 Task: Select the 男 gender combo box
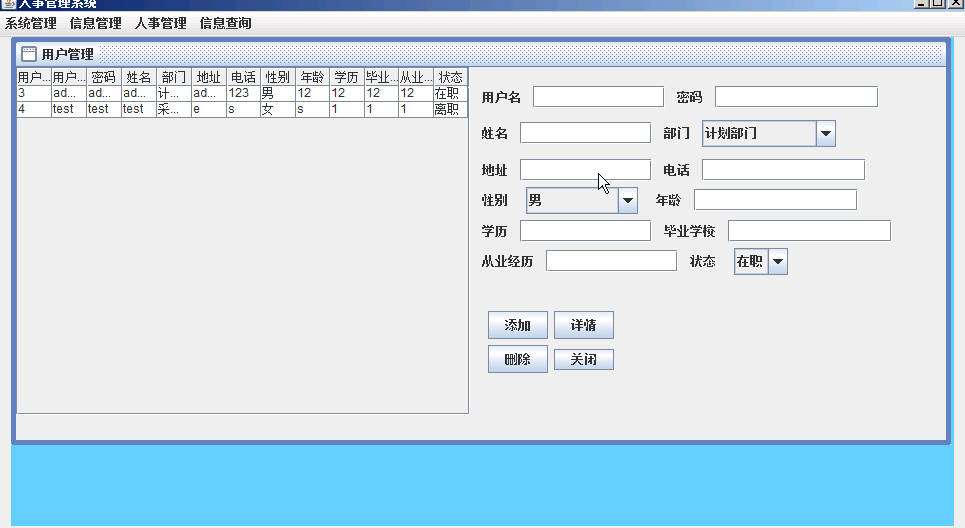coord(582,201)
